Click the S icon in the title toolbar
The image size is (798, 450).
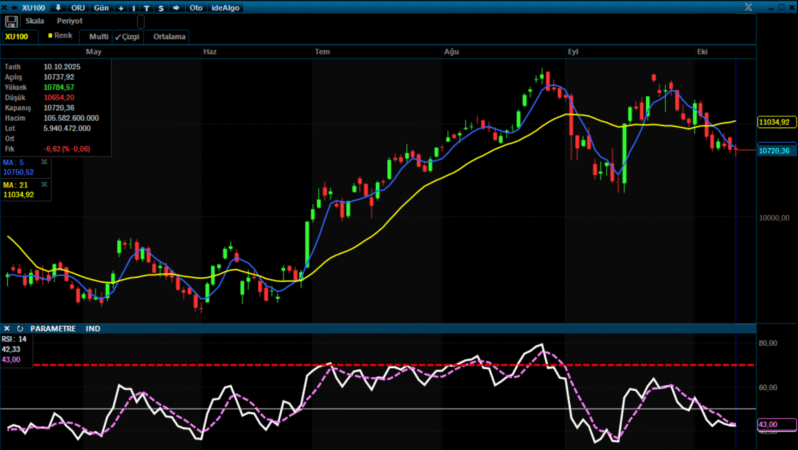tap(160, 7)
